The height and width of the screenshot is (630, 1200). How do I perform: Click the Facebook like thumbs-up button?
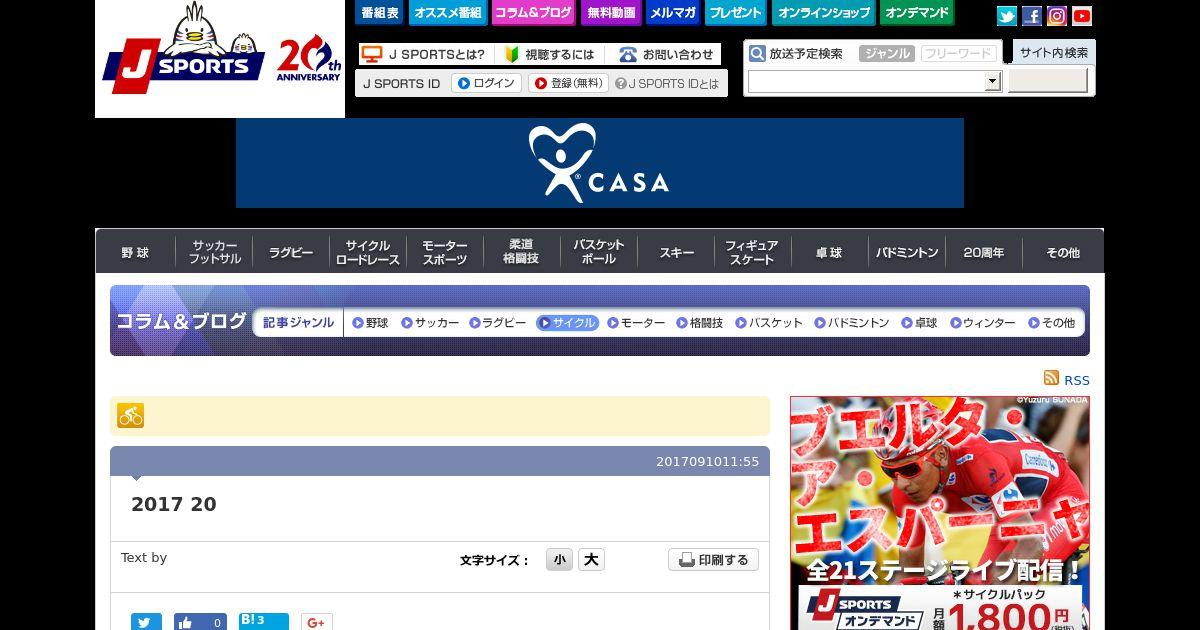pyautogui.click(x=200, y=622)
